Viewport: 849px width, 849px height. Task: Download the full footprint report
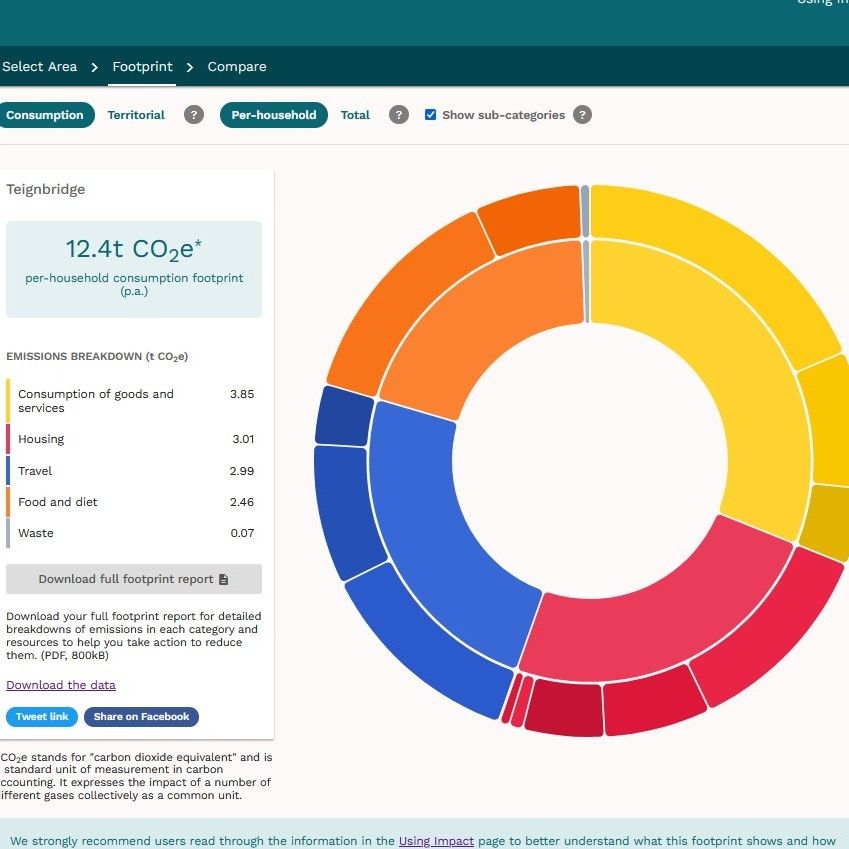(x=134, y=579)
